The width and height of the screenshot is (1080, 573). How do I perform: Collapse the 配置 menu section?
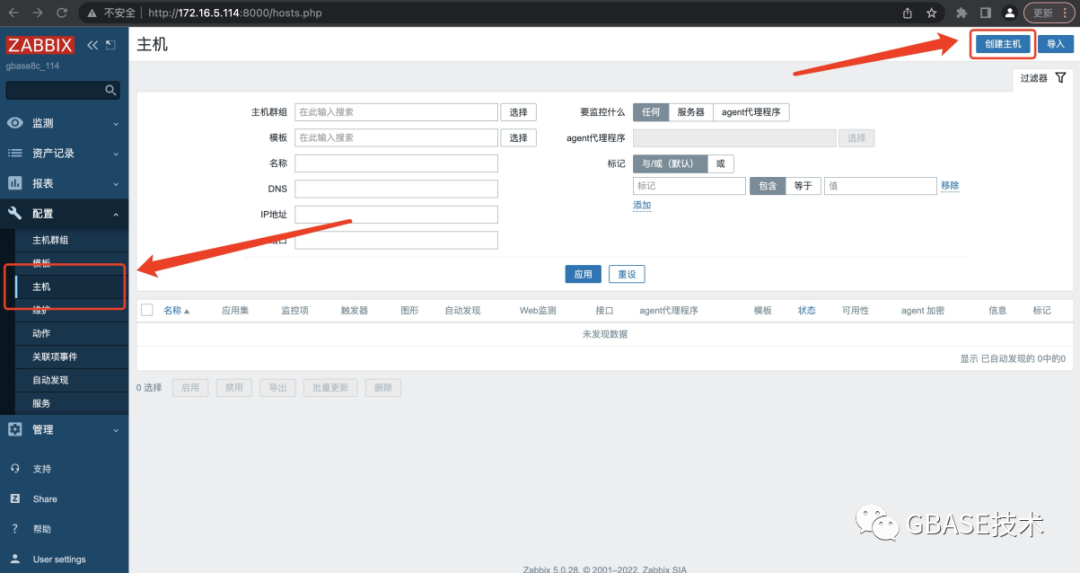pyautogui.click(x=116, y=215)
